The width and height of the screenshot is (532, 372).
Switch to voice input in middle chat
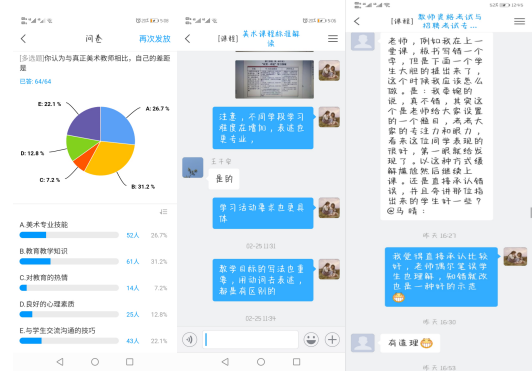pos(189,339)
